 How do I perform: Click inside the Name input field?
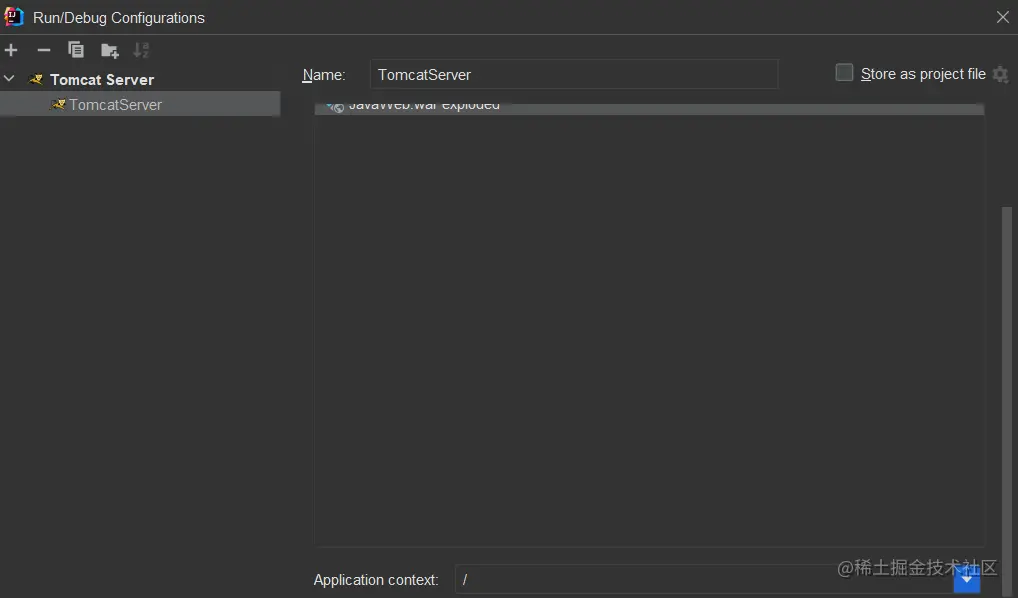(574, 74)
